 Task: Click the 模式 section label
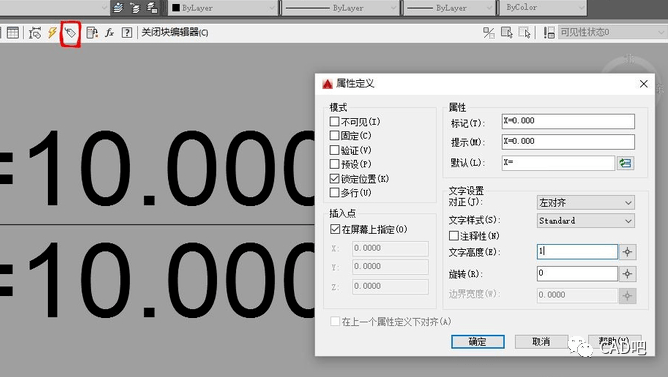[338, 107]
